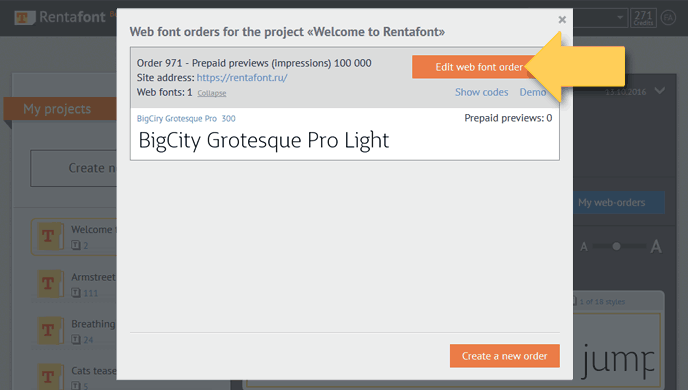Viewport: 688px width, 390px height.
Task: Click Create a new order button
Action: tap(505, 356)
